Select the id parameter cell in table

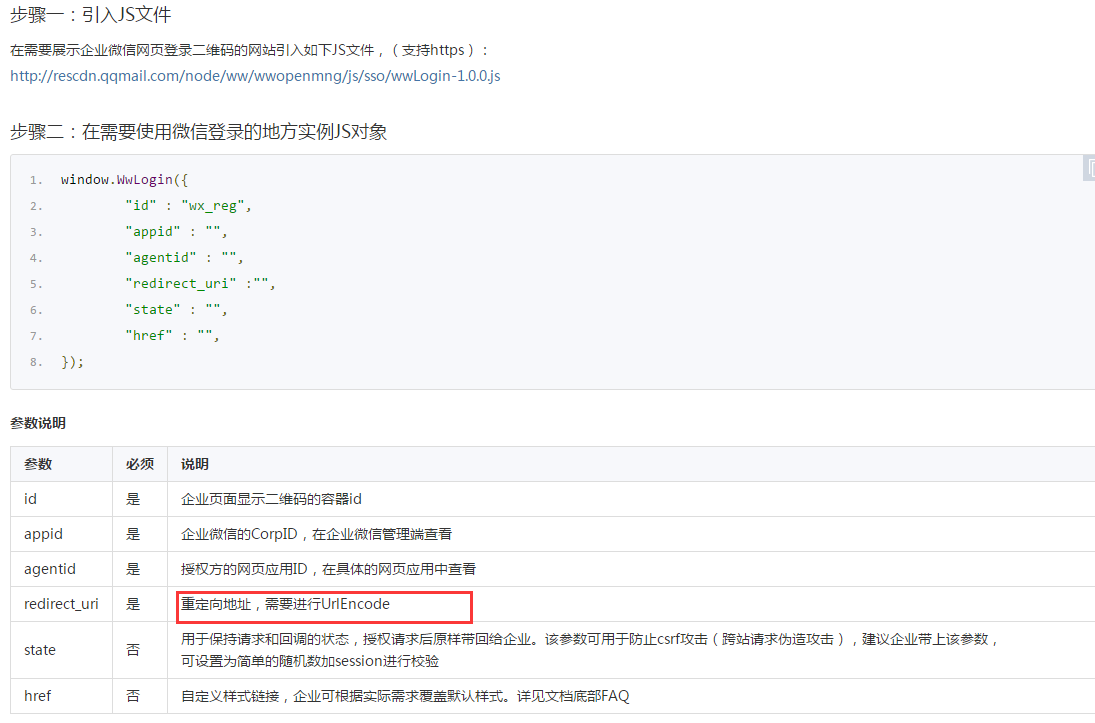point(31,499)
